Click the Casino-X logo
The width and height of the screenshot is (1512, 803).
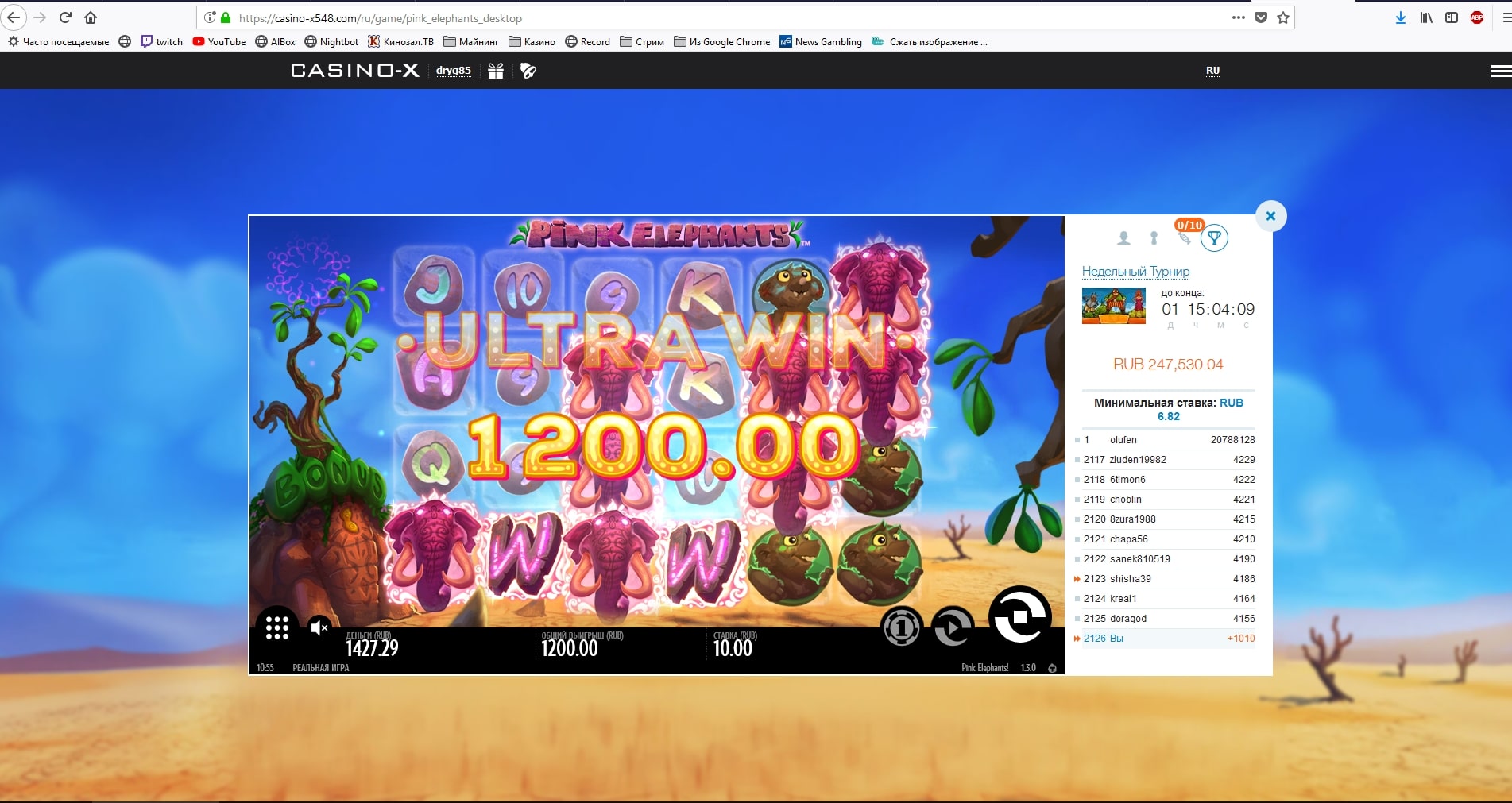point(354,71)
